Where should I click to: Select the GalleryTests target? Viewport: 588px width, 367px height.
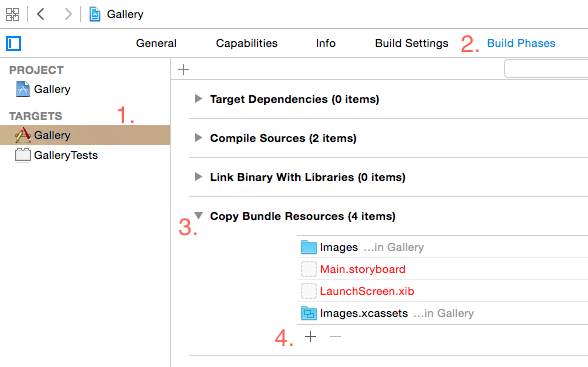click(66, 155)
